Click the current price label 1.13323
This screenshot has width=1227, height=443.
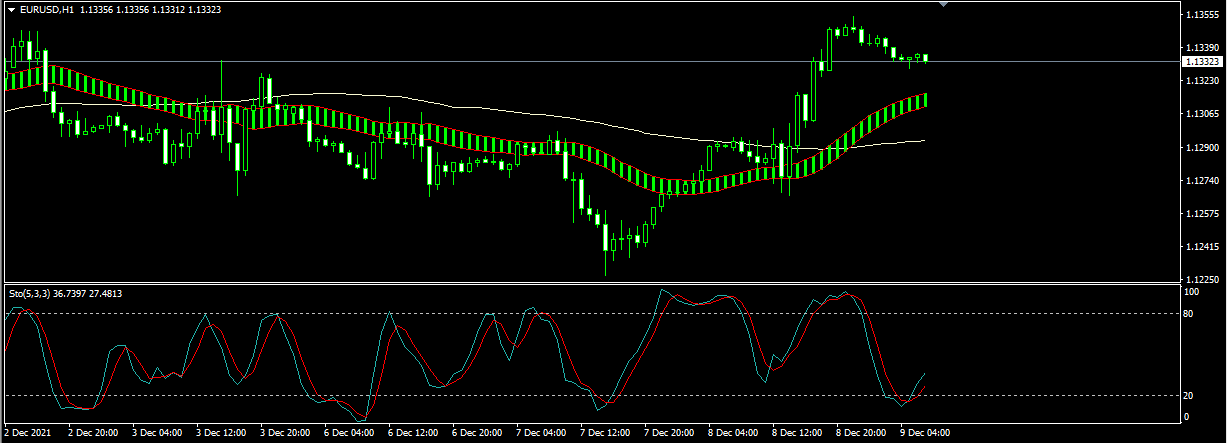(x=1201, y=62)
